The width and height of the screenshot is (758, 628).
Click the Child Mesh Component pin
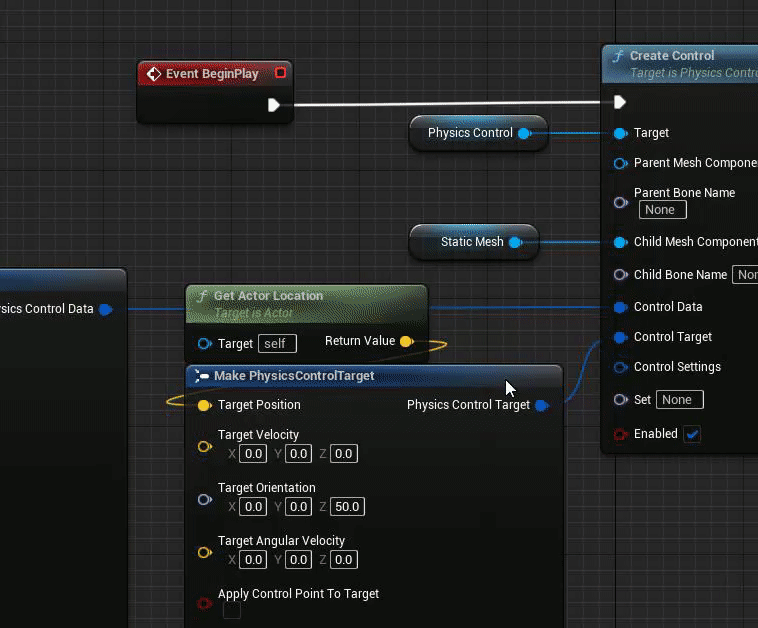coord(620,242)
